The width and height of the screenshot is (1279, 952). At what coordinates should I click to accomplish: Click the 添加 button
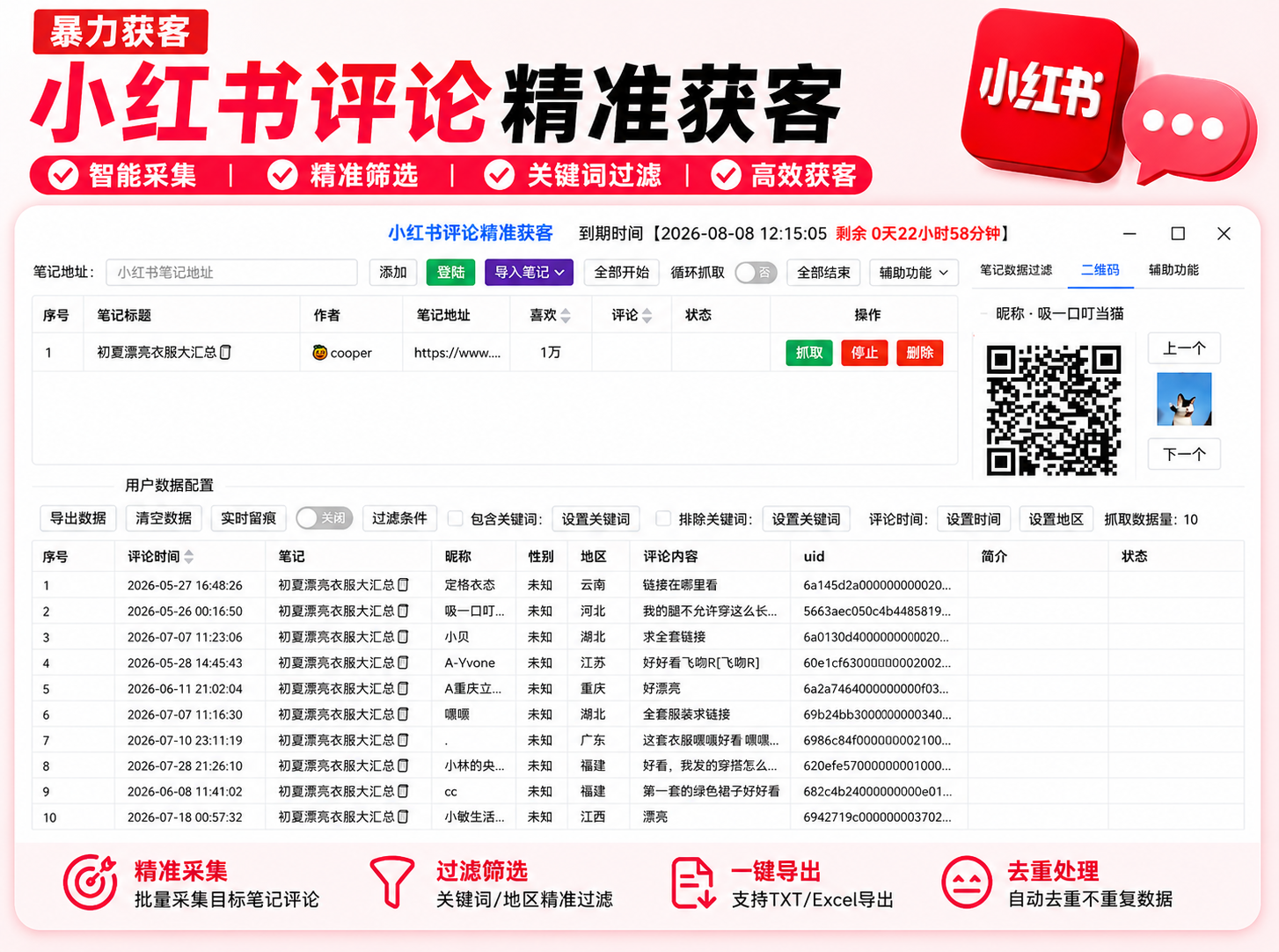tap(393, 272)
